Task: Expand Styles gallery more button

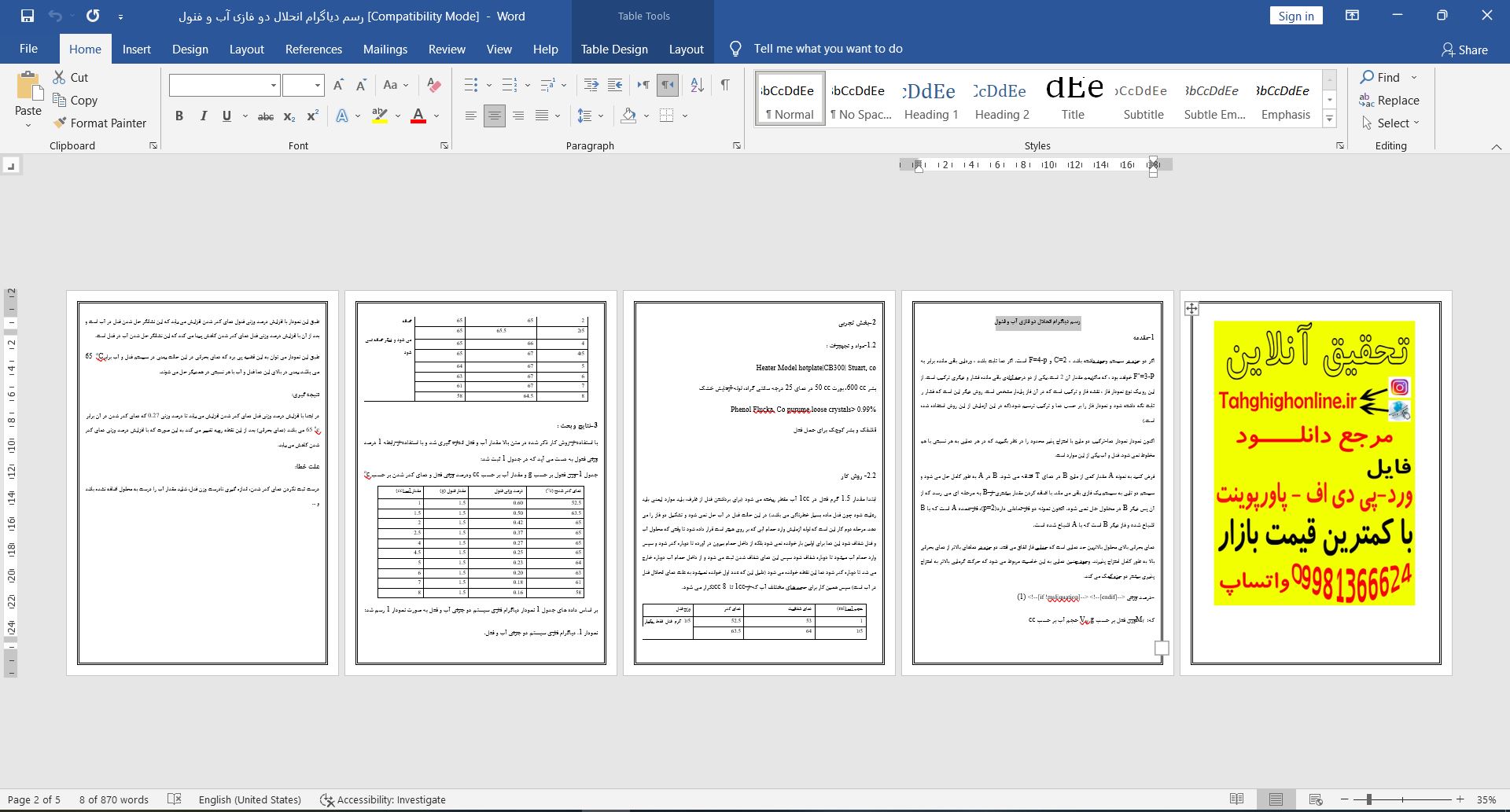Action: [x=1330, y=119]
